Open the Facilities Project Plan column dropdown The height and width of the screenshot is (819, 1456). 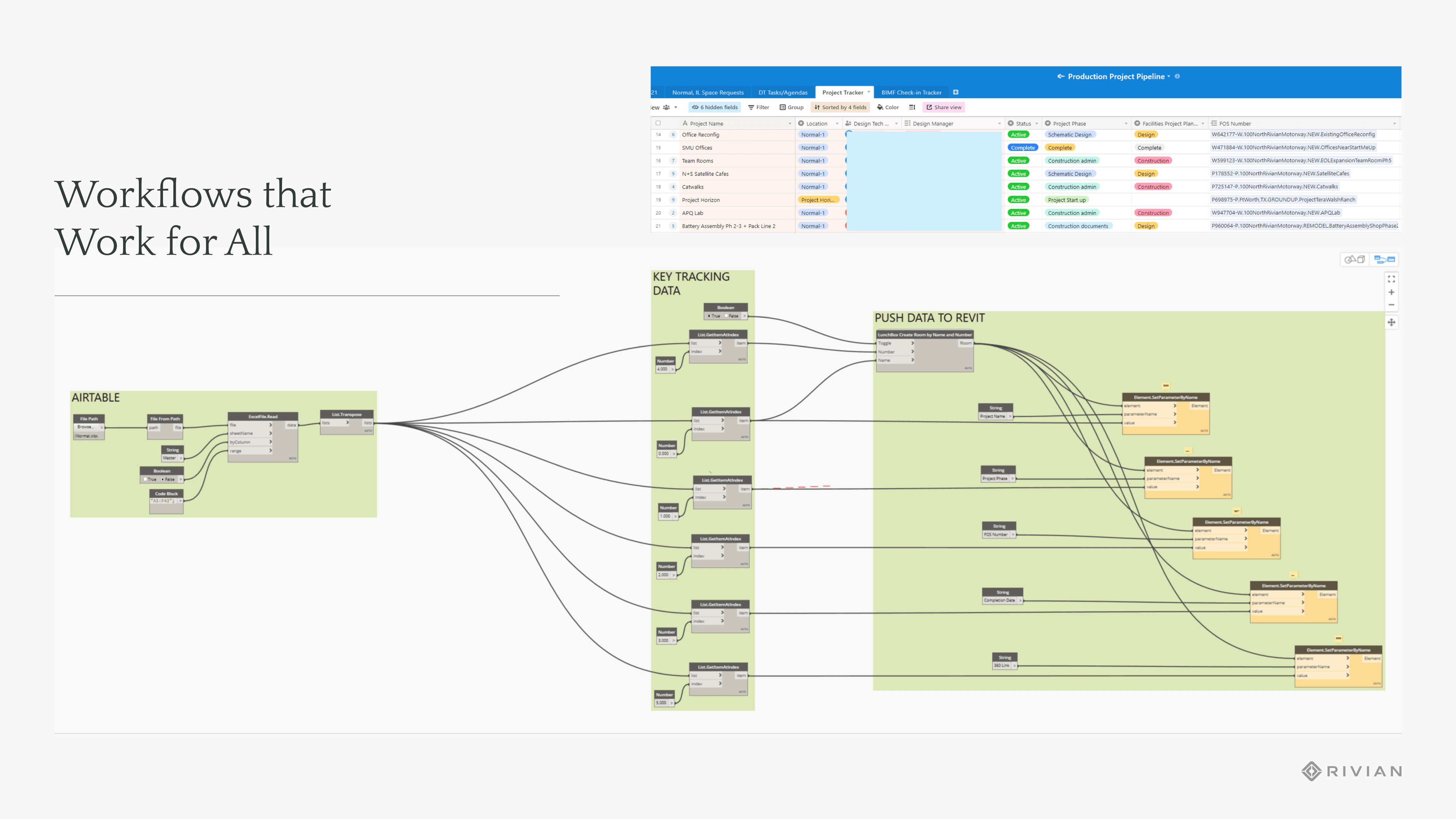pyautogui.click(x=1203, y=124)
